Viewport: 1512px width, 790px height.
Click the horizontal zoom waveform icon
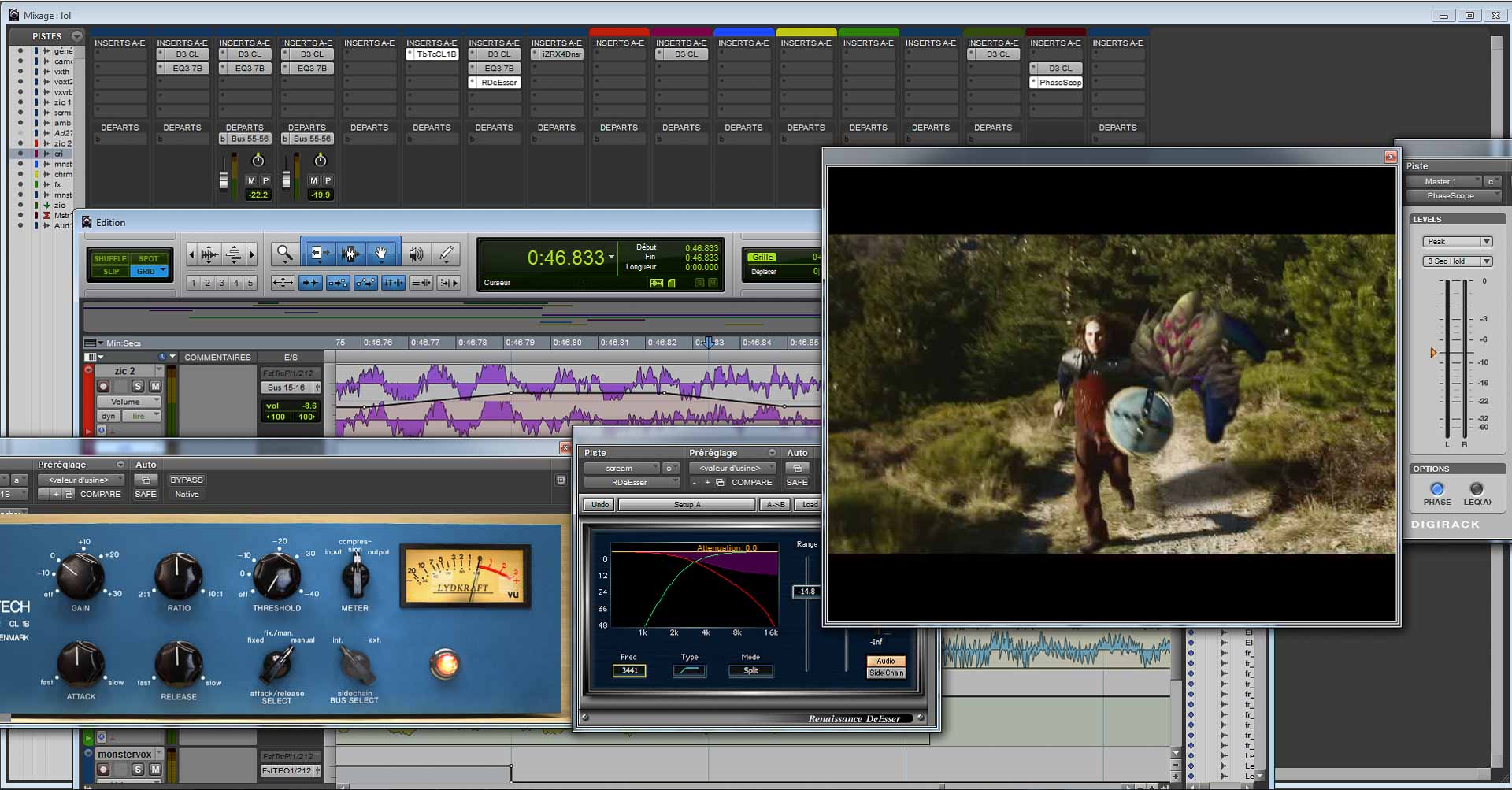click(209, 254)
